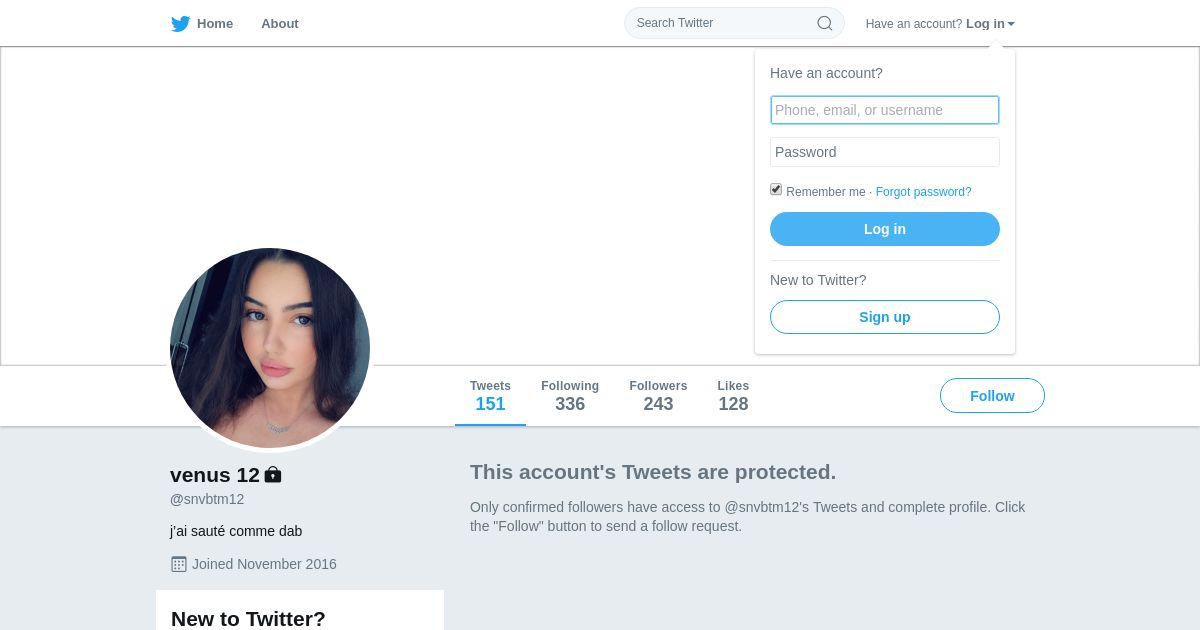The width and height of the screenshot is (1200, 630).
Task: Focus the Password field
Action: click(x=885, y=152)
